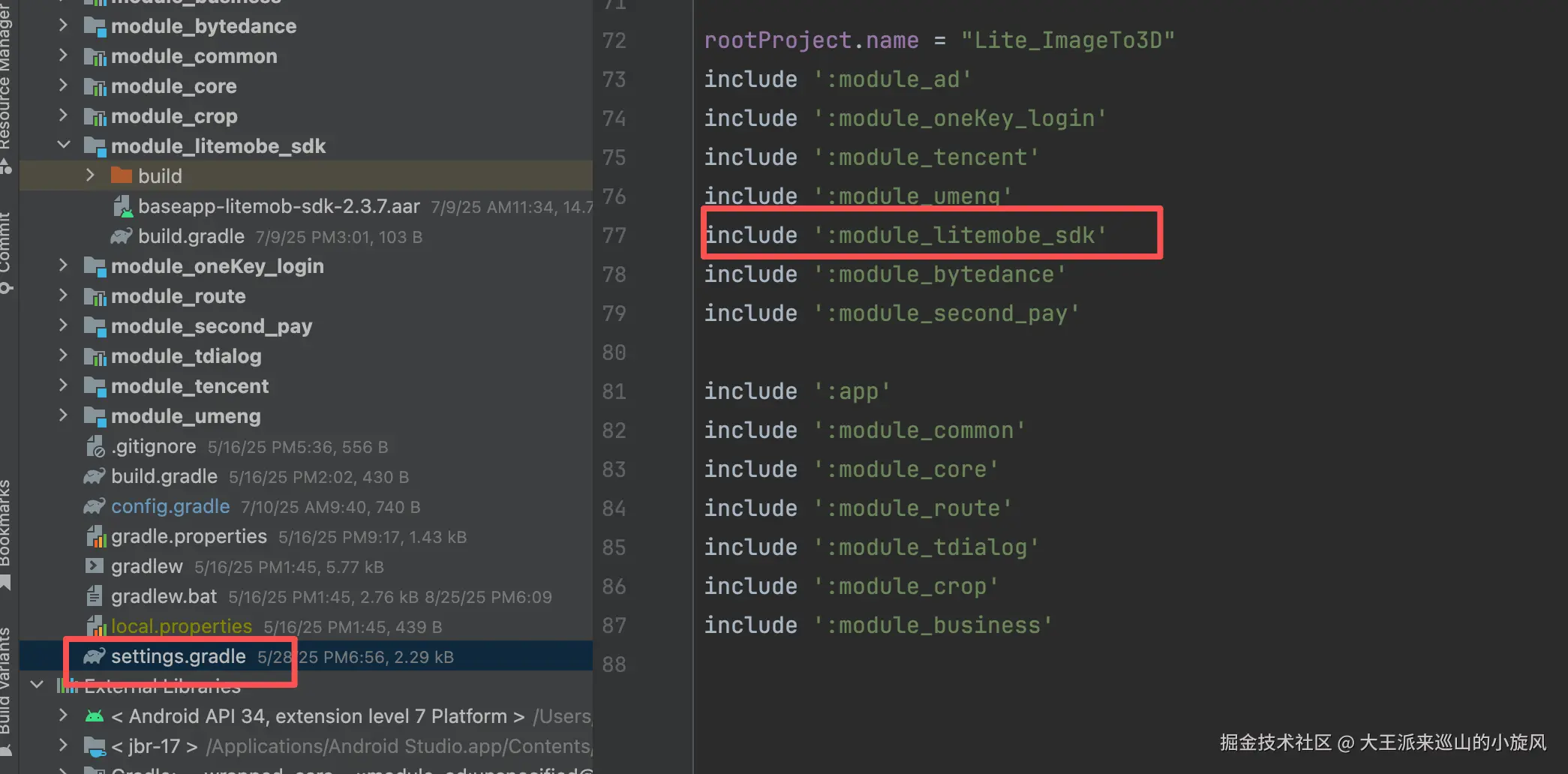Click the module_tdialog module icon

pyautogui.click(x=95, y=356)
